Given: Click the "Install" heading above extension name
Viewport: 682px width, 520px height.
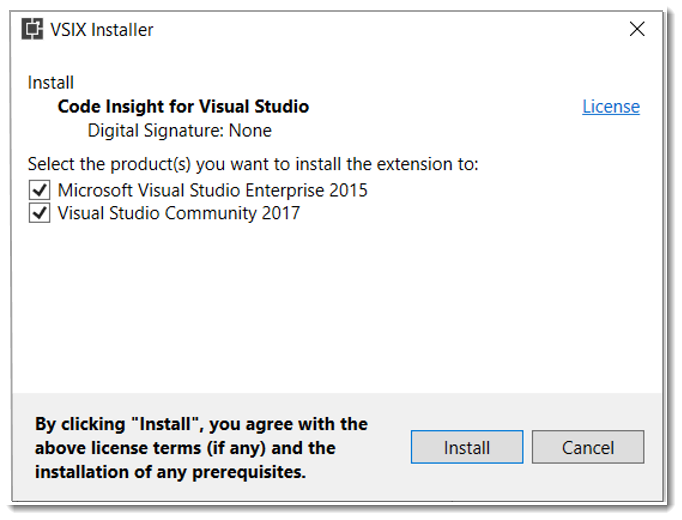Looking at the screenshot, I should 51,83.
